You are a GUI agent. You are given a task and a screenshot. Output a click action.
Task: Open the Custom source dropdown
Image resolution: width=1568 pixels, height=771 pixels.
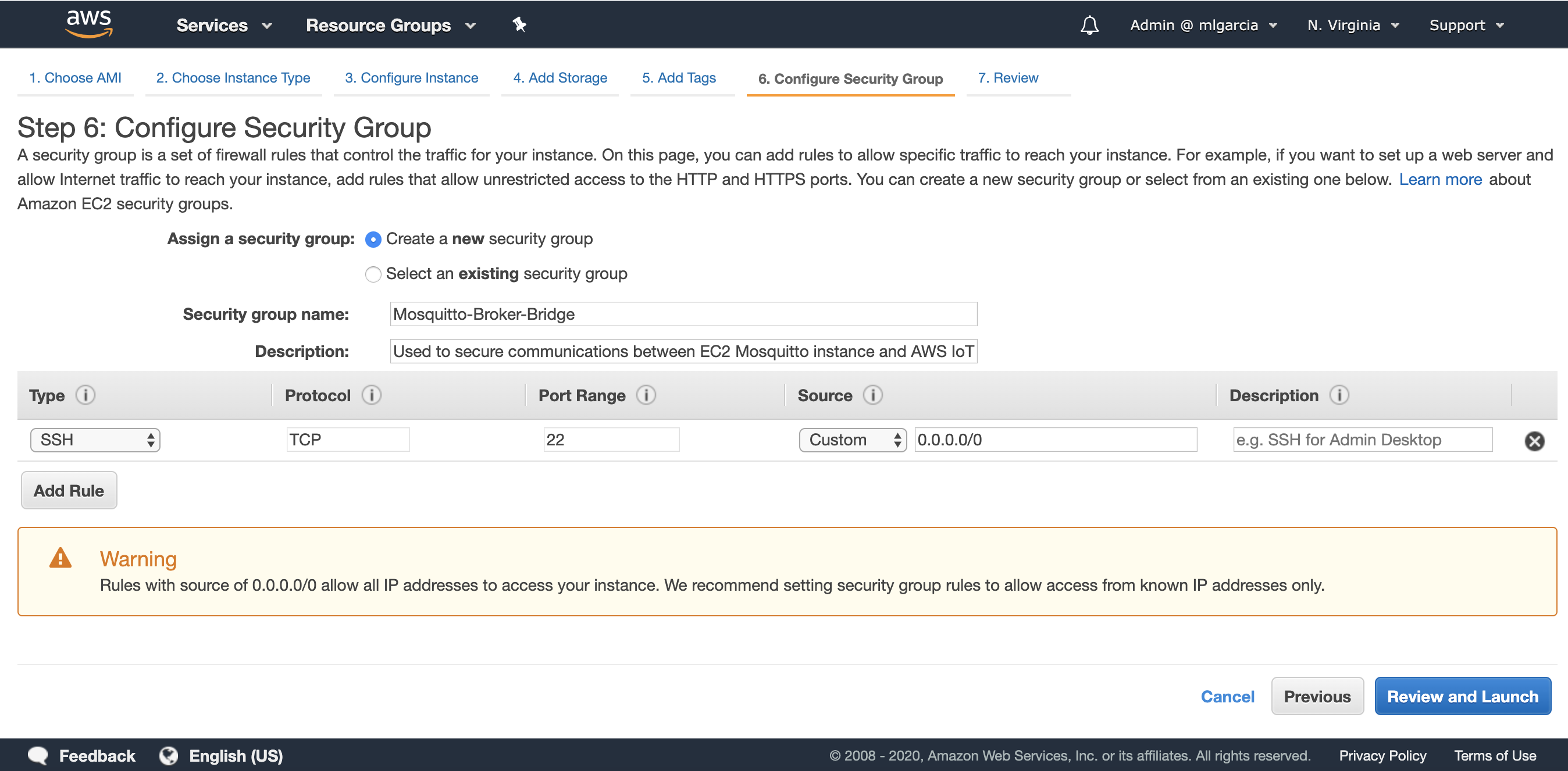click(x=852, y=440)
